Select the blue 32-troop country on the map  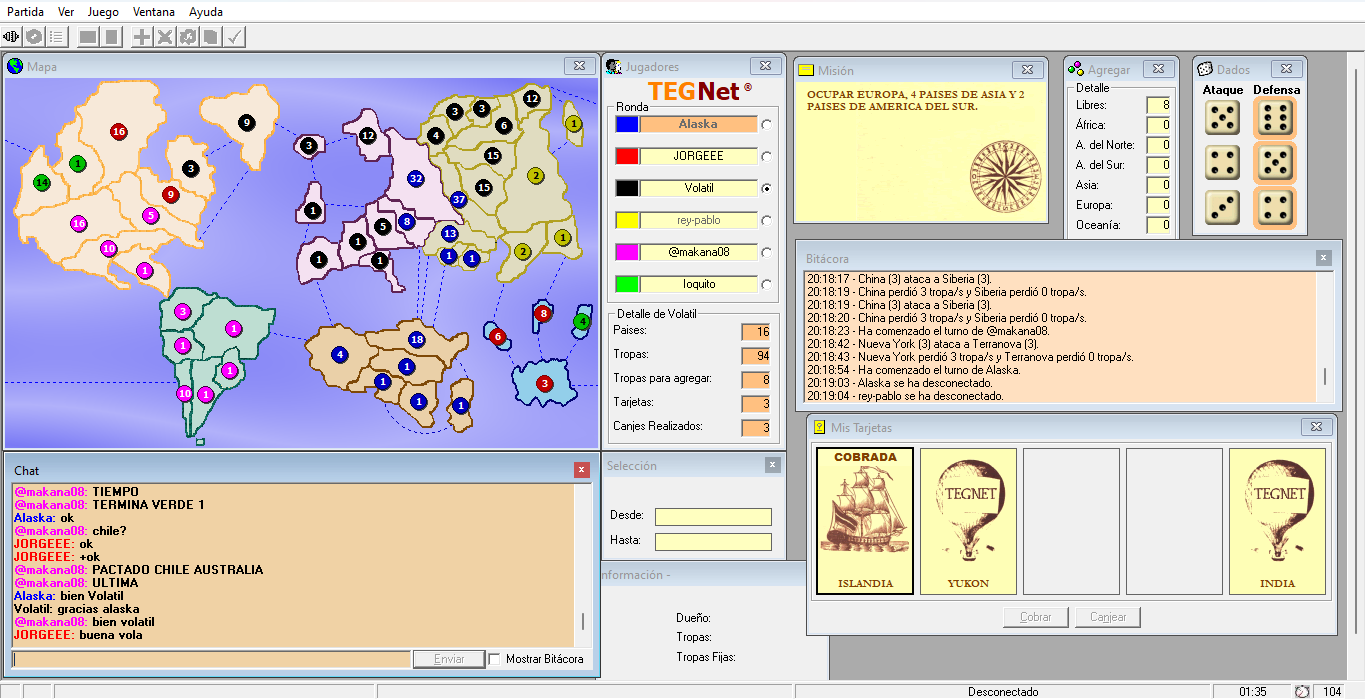(416, 179)
